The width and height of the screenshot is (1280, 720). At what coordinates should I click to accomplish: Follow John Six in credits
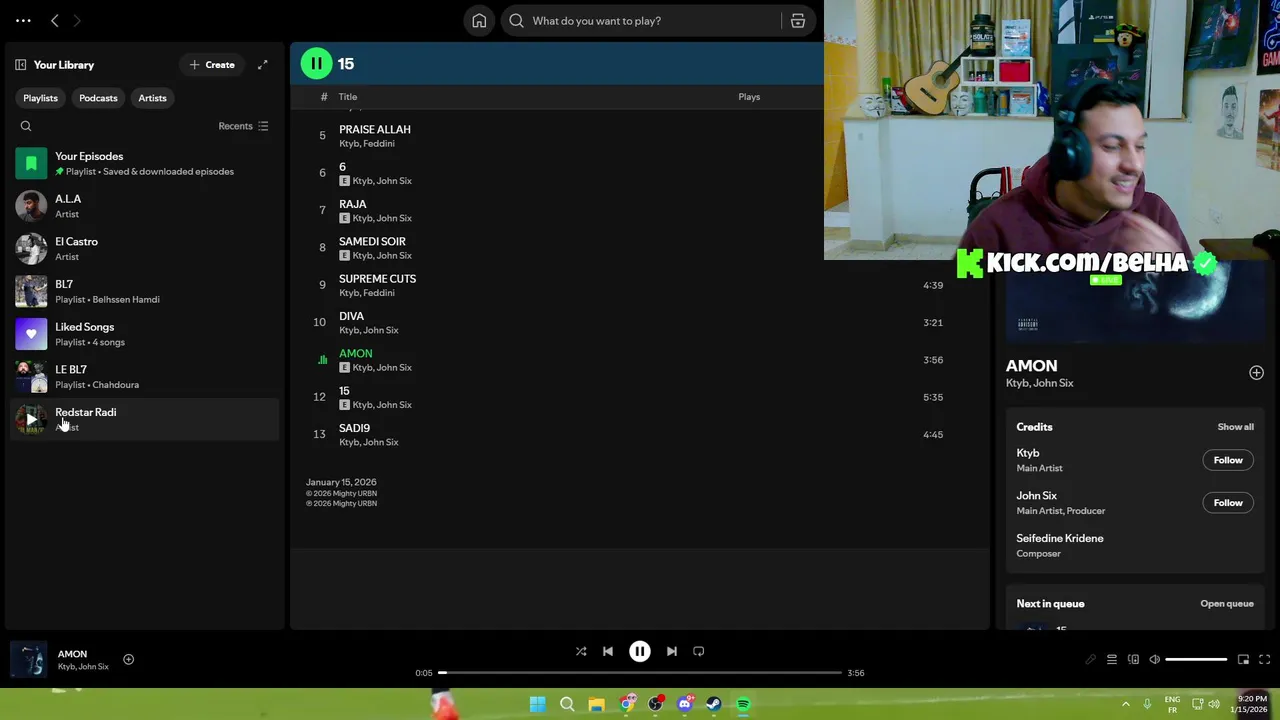pyautogui.click(x=1228, y=503)
